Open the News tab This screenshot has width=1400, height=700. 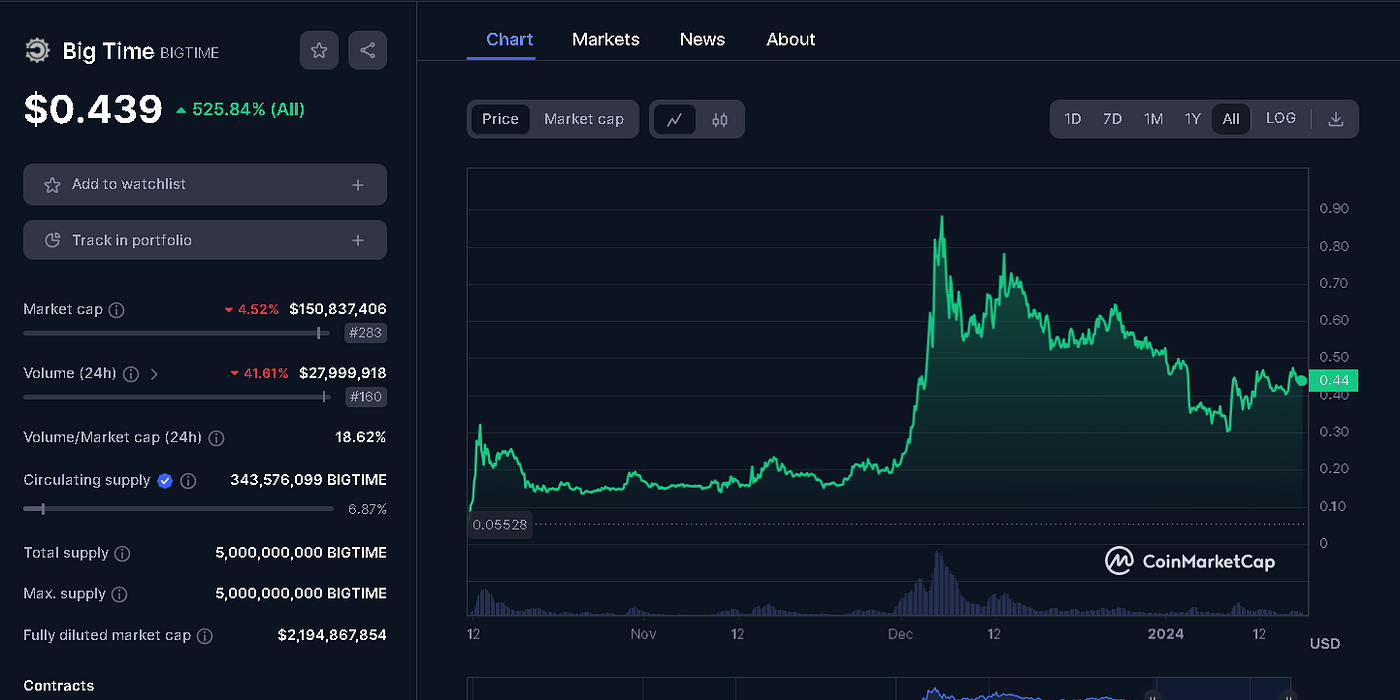coord(702,40)
